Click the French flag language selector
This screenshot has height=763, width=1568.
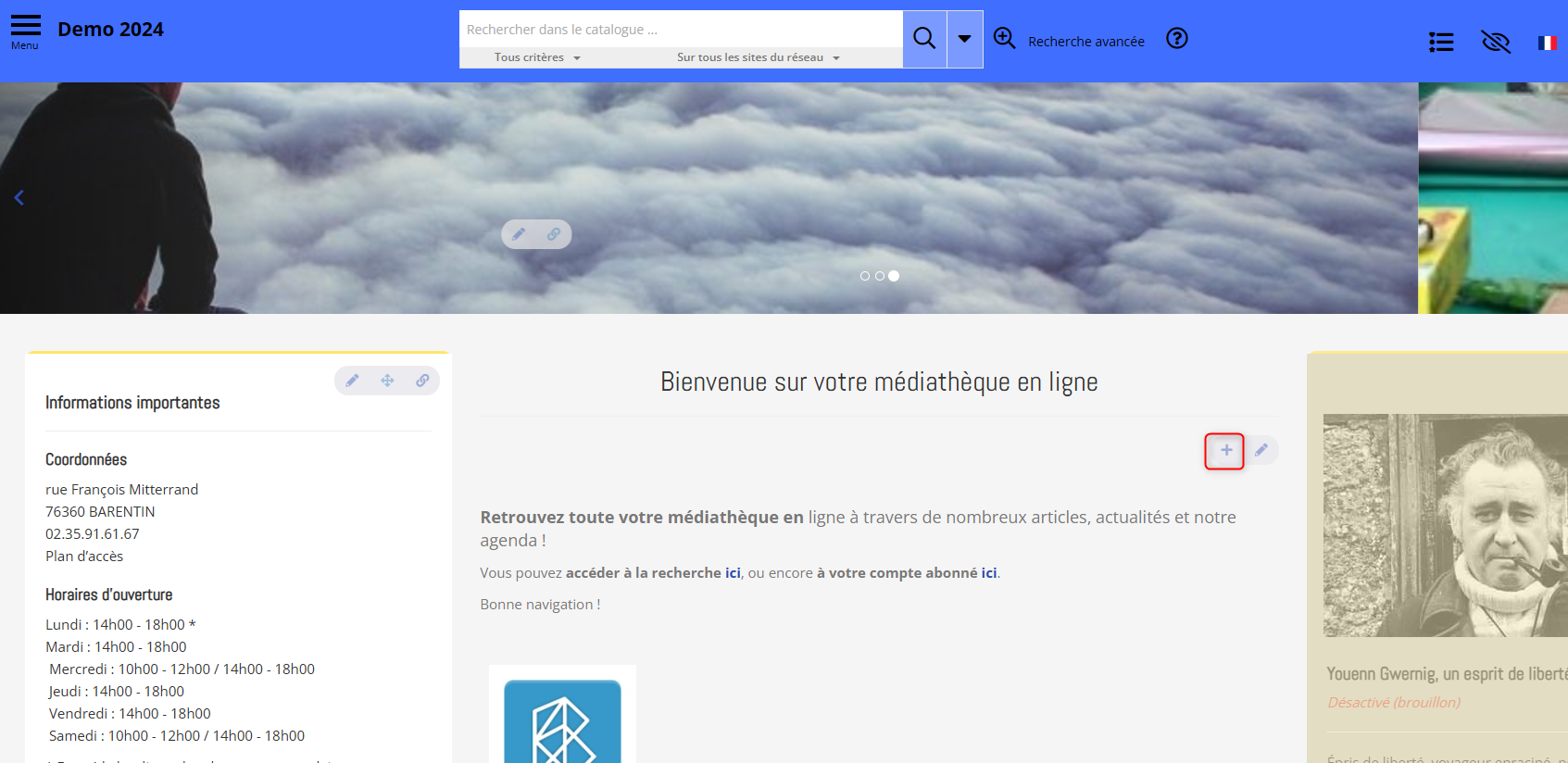[x=1547, y=43]
